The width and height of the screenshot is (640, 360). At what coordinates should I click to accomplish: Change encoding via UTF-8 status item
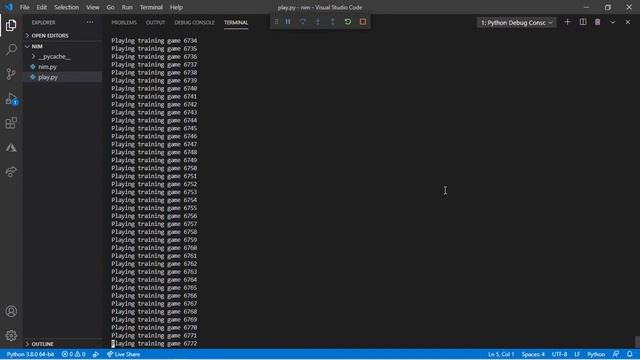click(x=559, y=354)
